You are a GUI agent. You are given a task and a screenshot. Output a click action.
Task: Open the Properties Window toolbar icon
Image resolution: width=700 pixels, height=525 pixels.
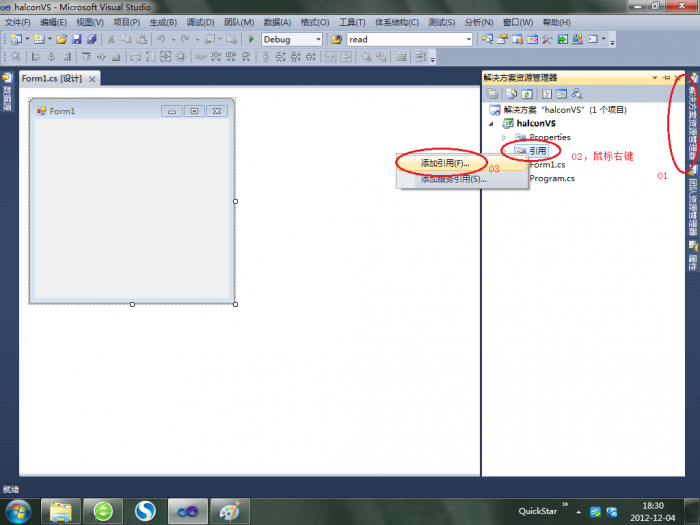(x=502, y=39)
